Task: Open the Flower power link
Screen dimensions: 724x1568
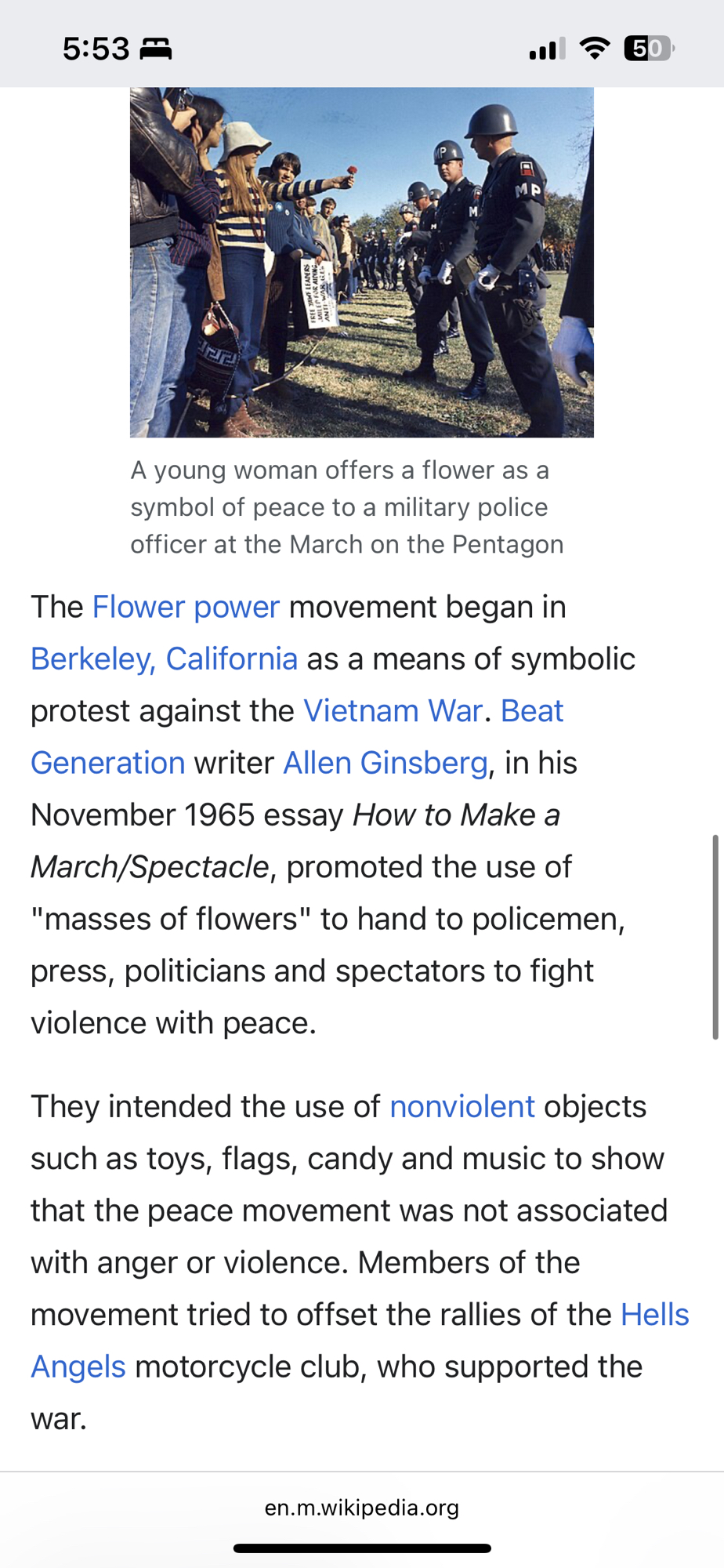Action: (186, 607)
